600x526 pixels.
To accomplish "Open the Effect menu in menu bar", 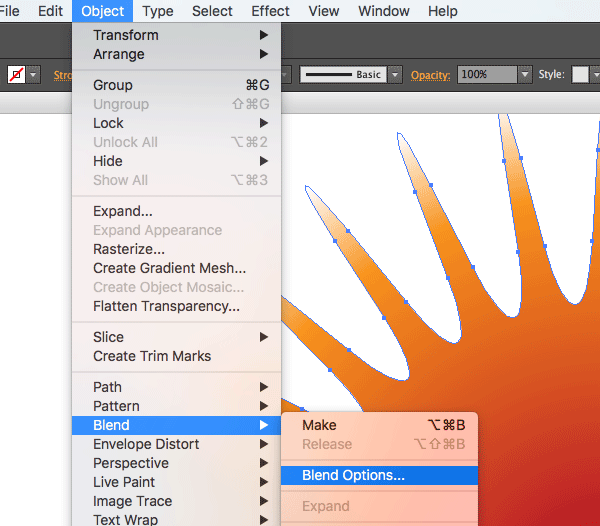I will click(270, 11).
